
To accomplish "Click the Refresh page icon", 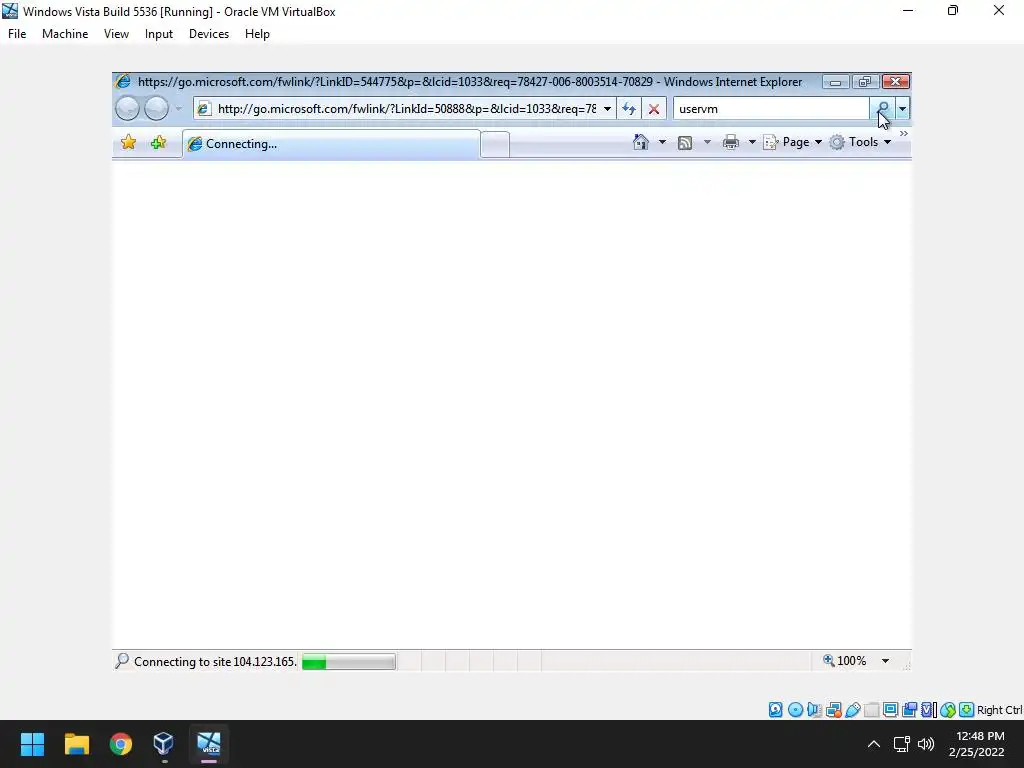I will 629,108.
